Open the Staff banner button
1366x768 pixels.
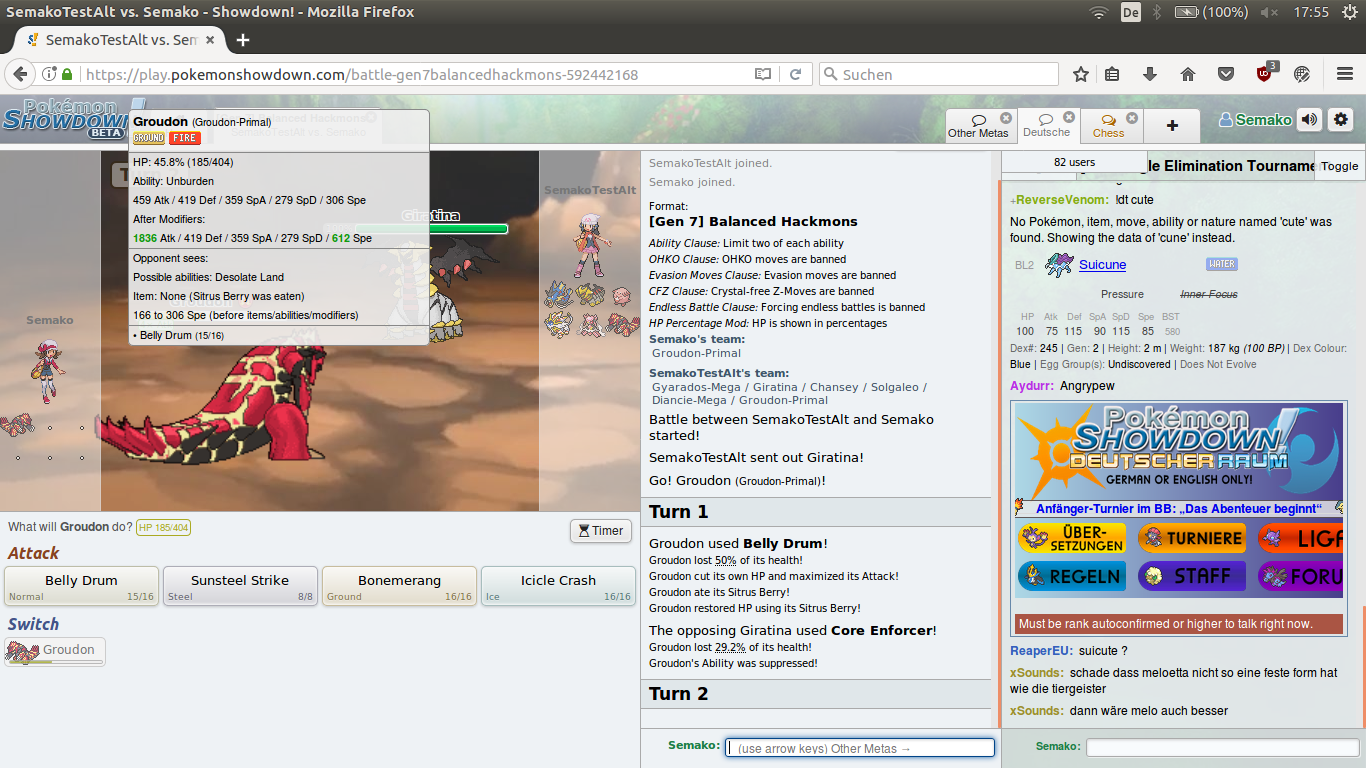(1191, 577)
